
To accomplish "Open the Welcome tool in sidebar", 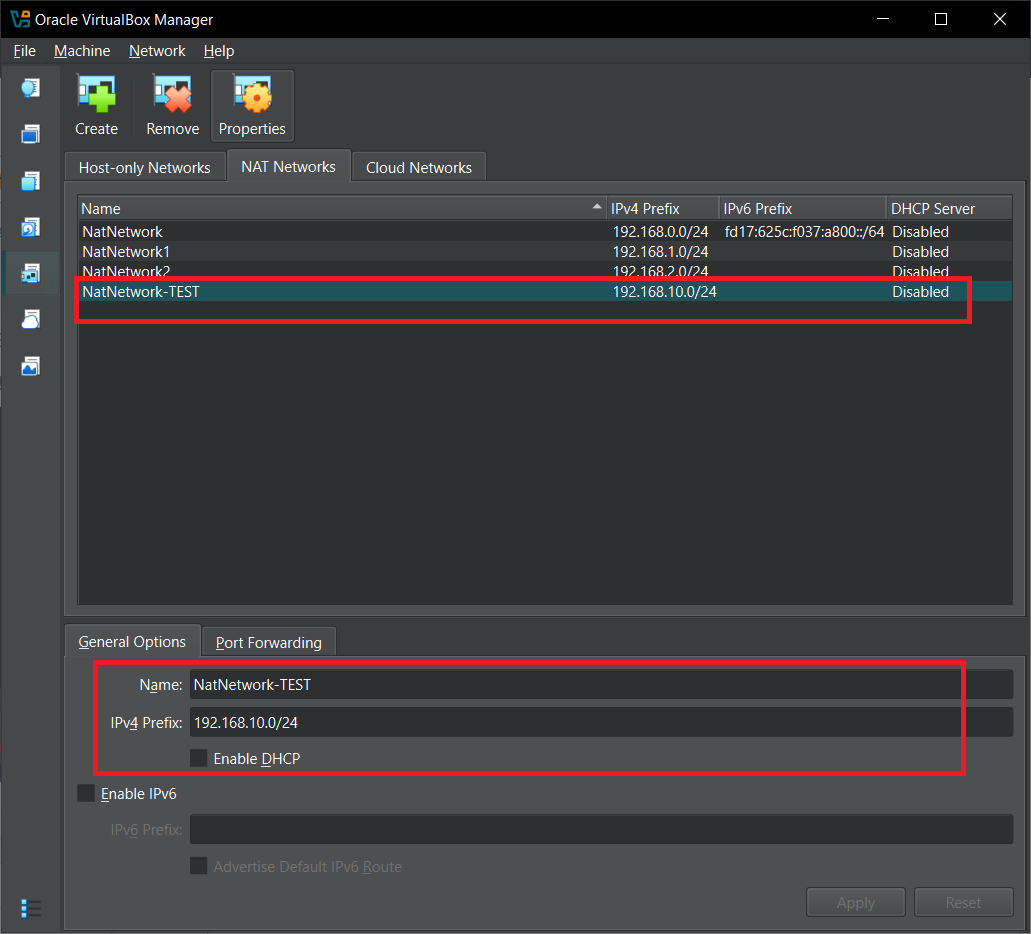I will (30, 89).
